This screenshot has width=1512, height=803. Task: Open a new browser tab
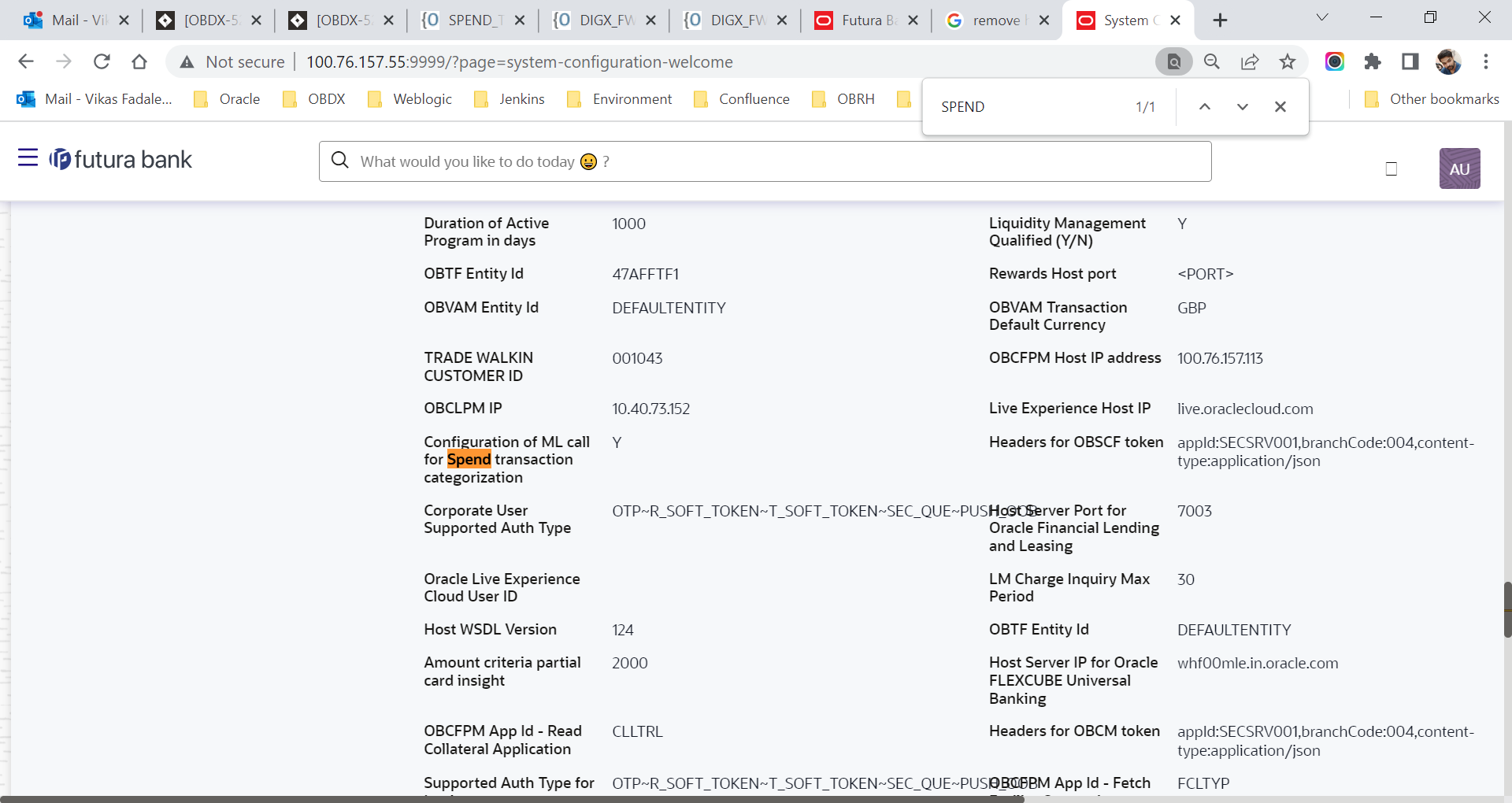(x=1220, y=20)
